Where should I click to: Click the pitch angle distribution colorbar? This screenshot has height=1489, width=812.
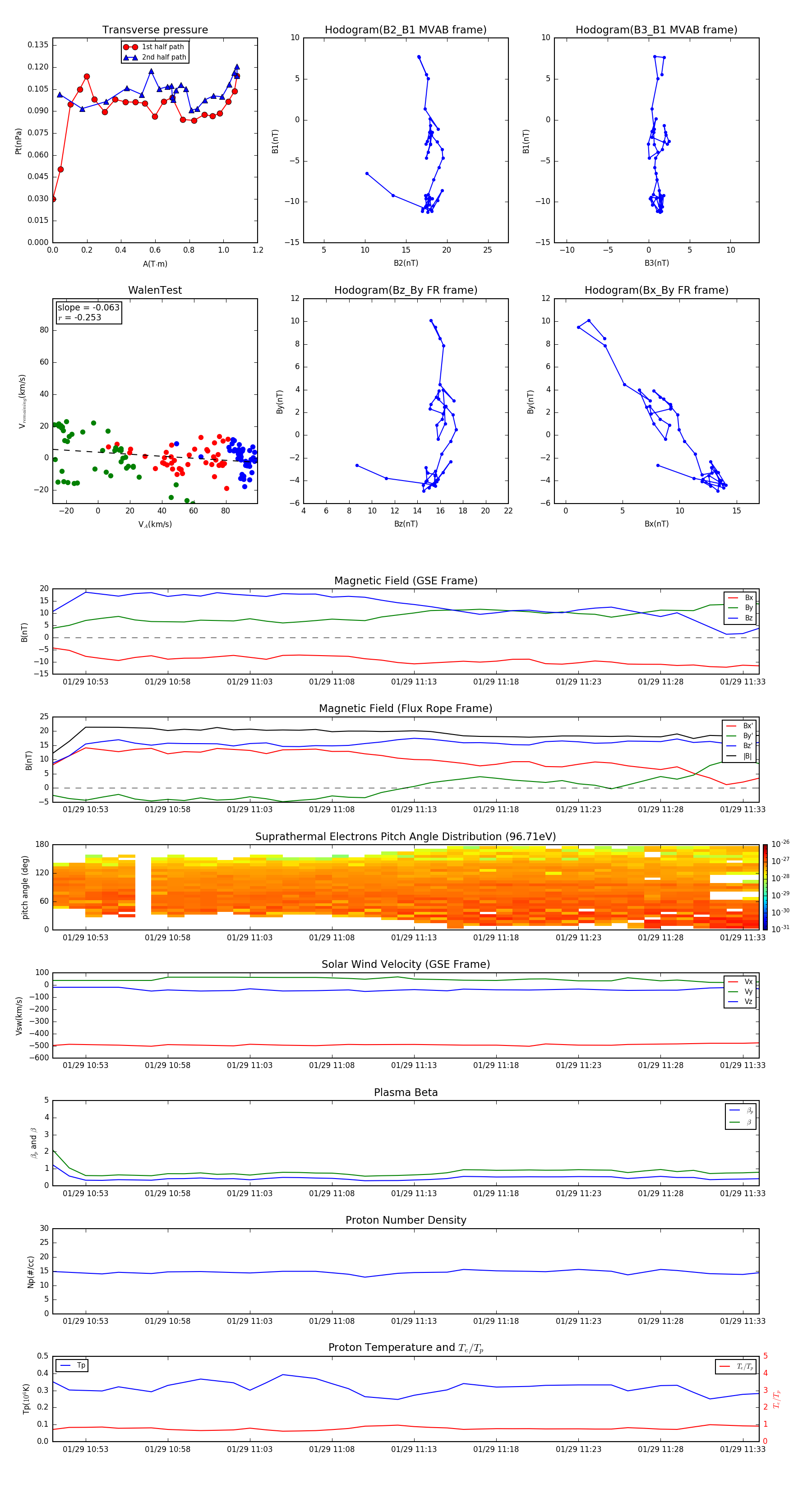coord(765,886)
